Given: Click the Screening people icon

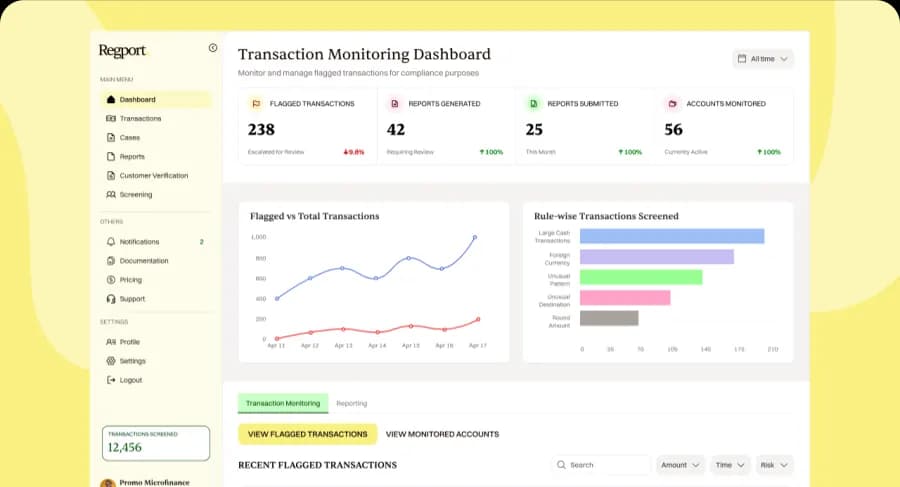Looking at the screenshot, I should pos(111,195).
